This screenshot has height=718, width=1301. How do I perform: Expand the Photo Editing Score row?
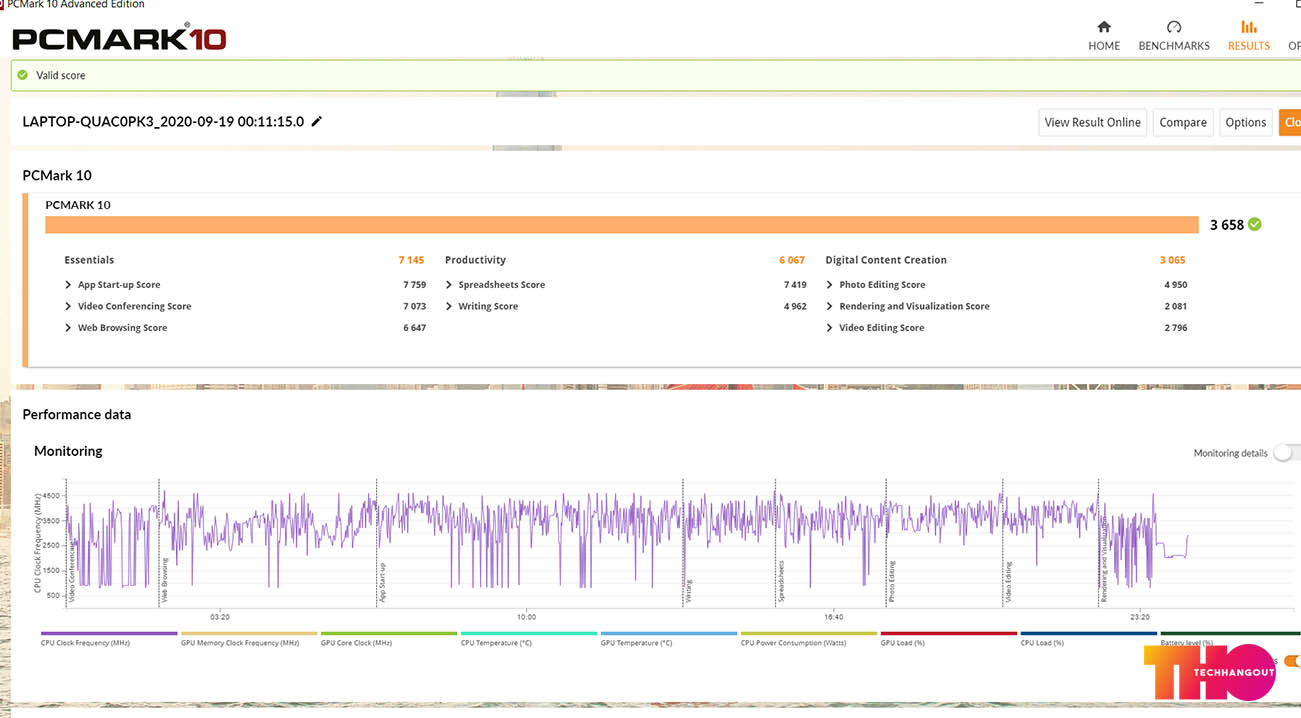tap(830, 285)
